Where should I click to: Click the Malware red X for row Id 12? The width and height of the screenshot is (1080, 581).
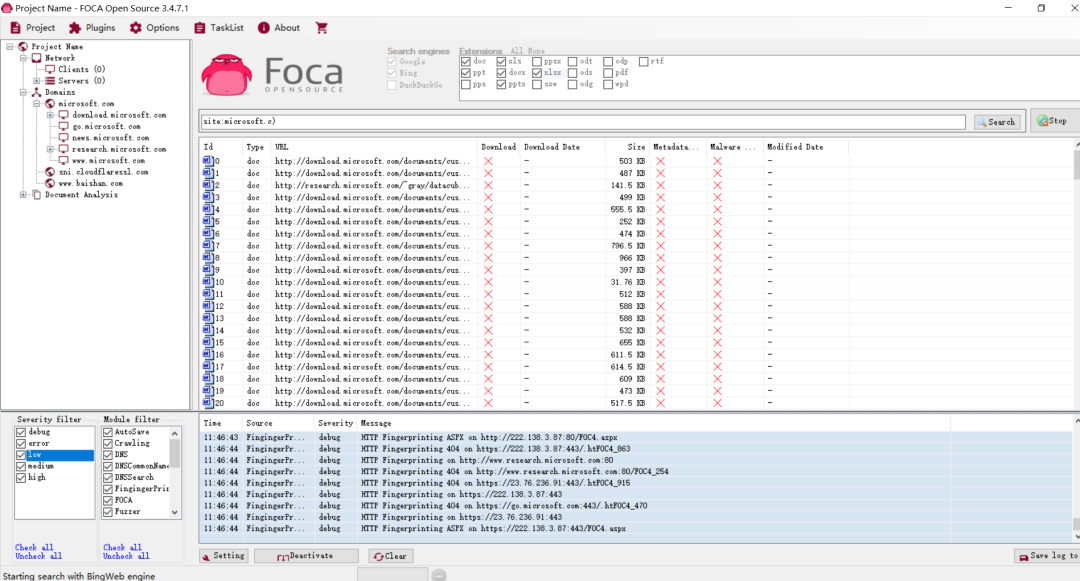tap(717, 306)
